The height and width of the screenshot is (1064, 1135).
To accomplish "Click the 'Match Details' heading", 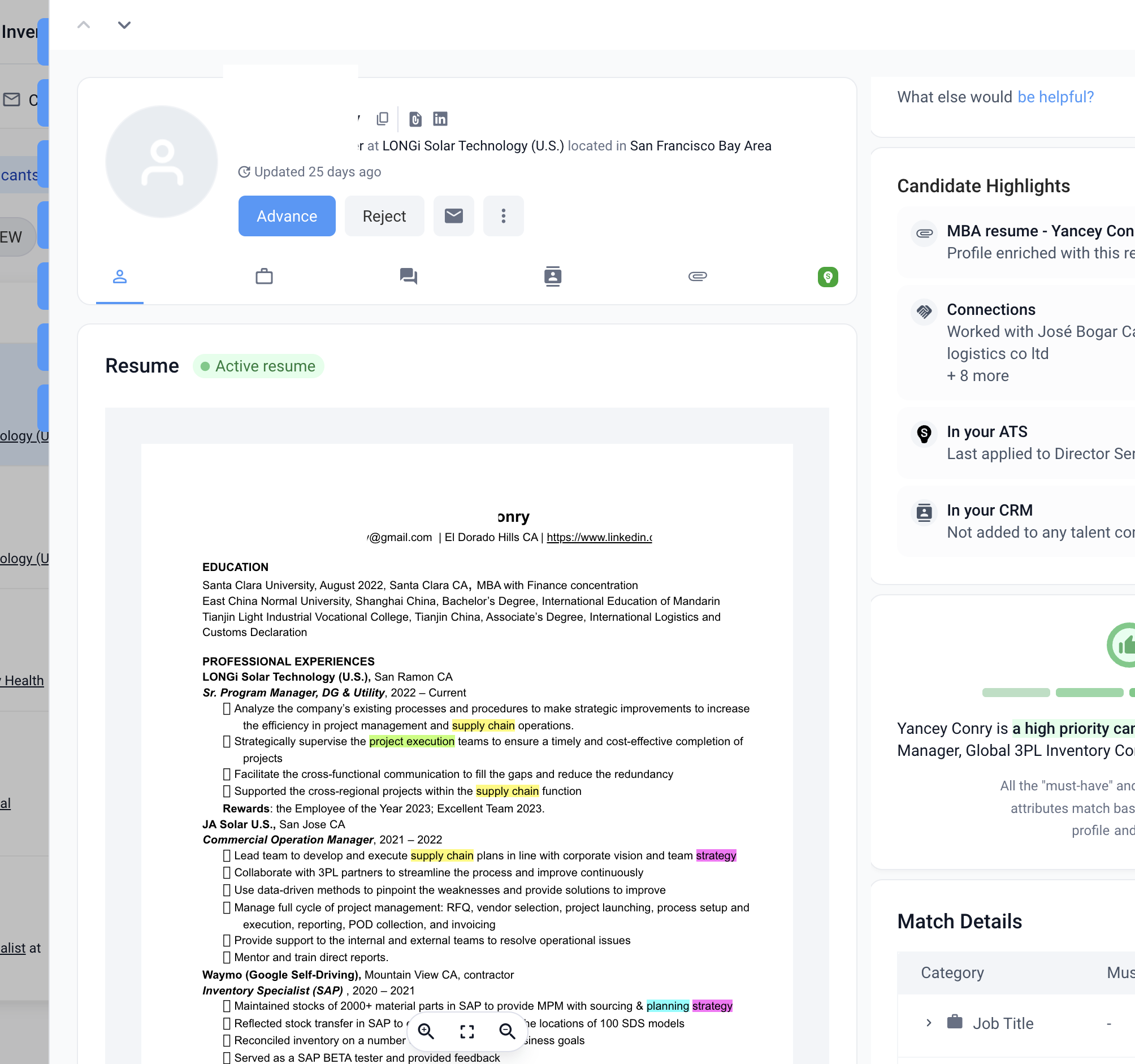I will pos(960,921).
